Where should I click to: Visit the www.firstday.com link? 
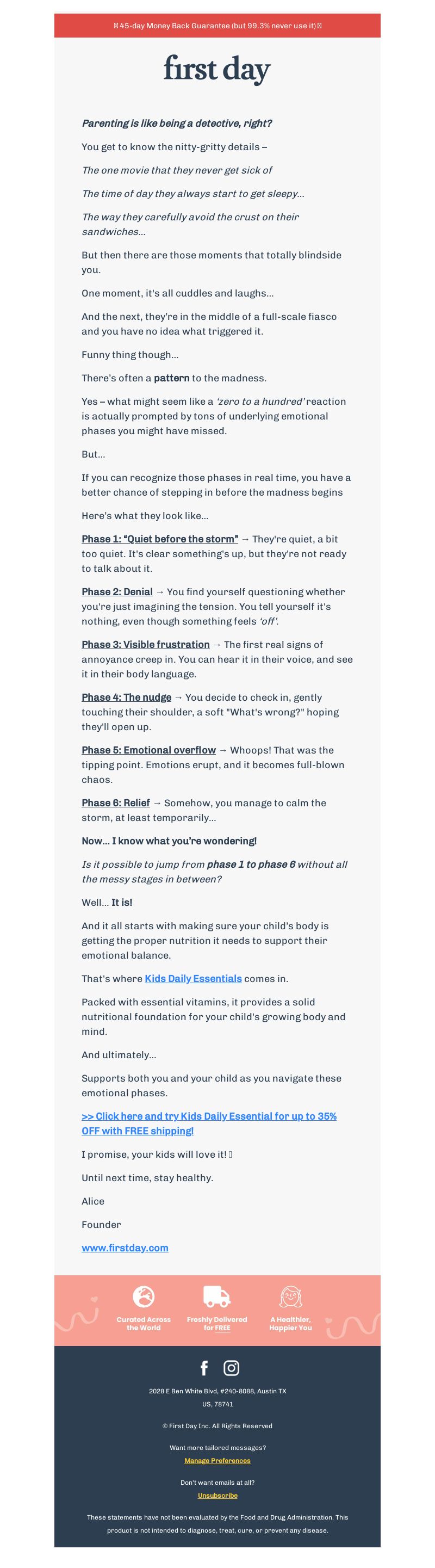tap(125, 1248)
